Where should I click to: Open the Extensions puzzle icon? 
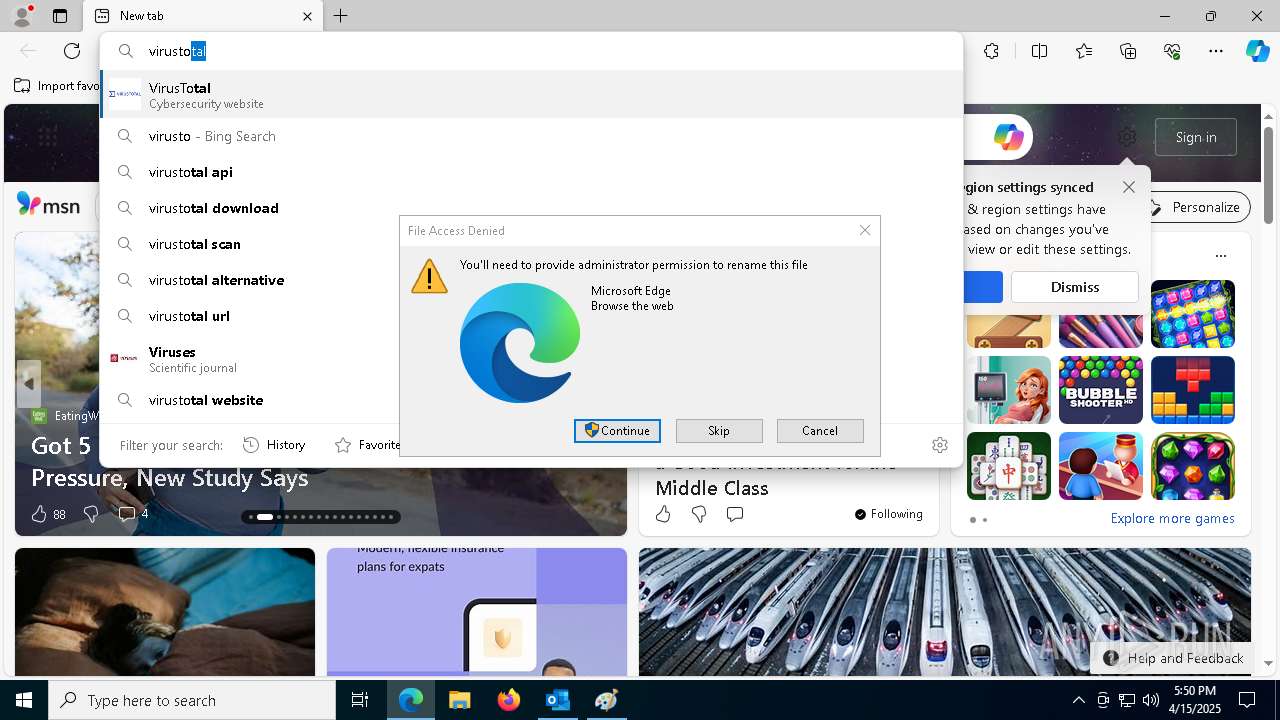991,51
